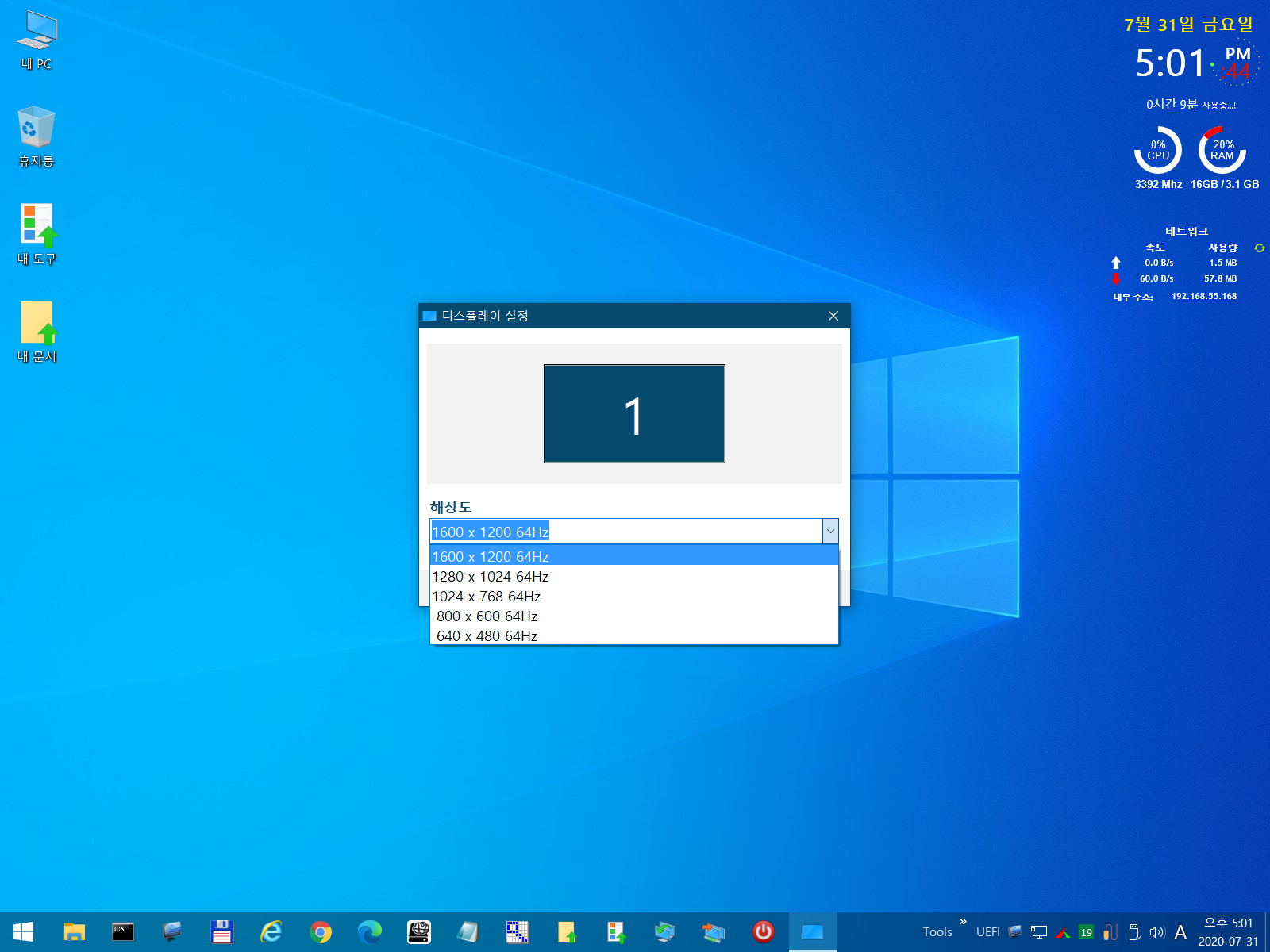The width and height of the screenshot is (1270, 952).
Task: Open the blue Q grid taskbar icon
Action: tap(518, 931)
